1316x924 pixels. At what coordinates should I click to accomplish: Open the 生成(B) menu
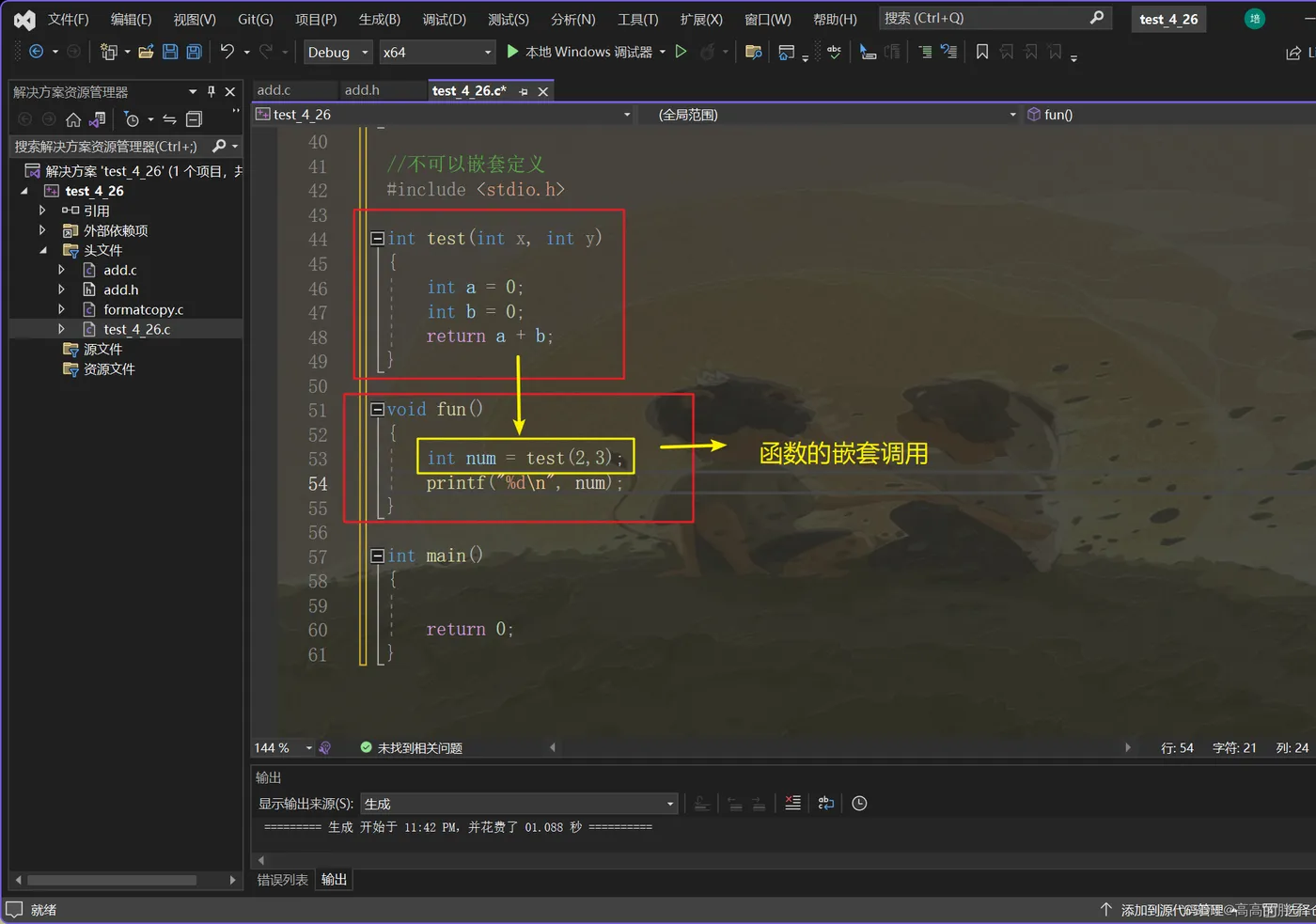379,19
